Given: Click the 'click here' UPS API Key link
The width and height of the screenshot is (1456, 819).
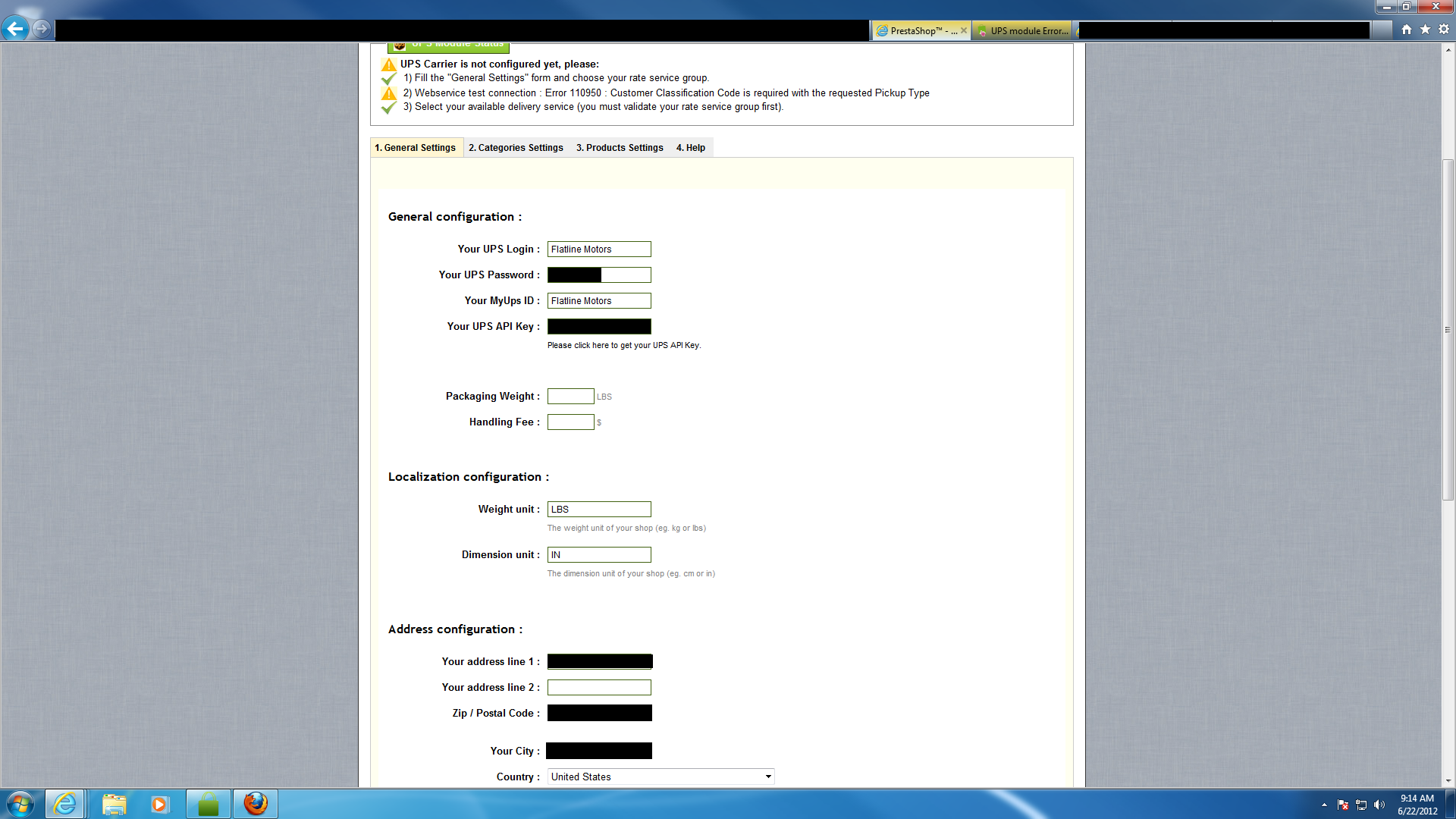Looking at the screenshot, I should pyautogui.click(x=591, y=345).
